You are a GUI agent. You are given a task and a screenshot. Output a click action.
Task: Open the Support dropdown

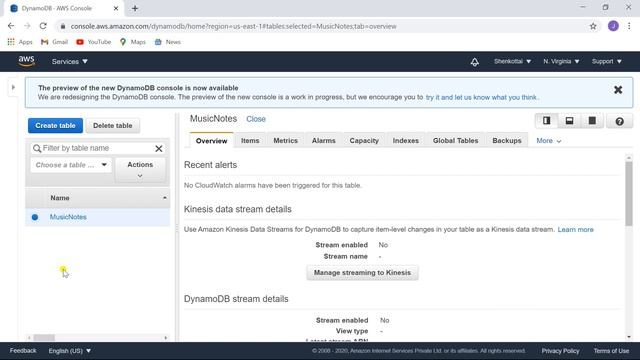[607, 61]
